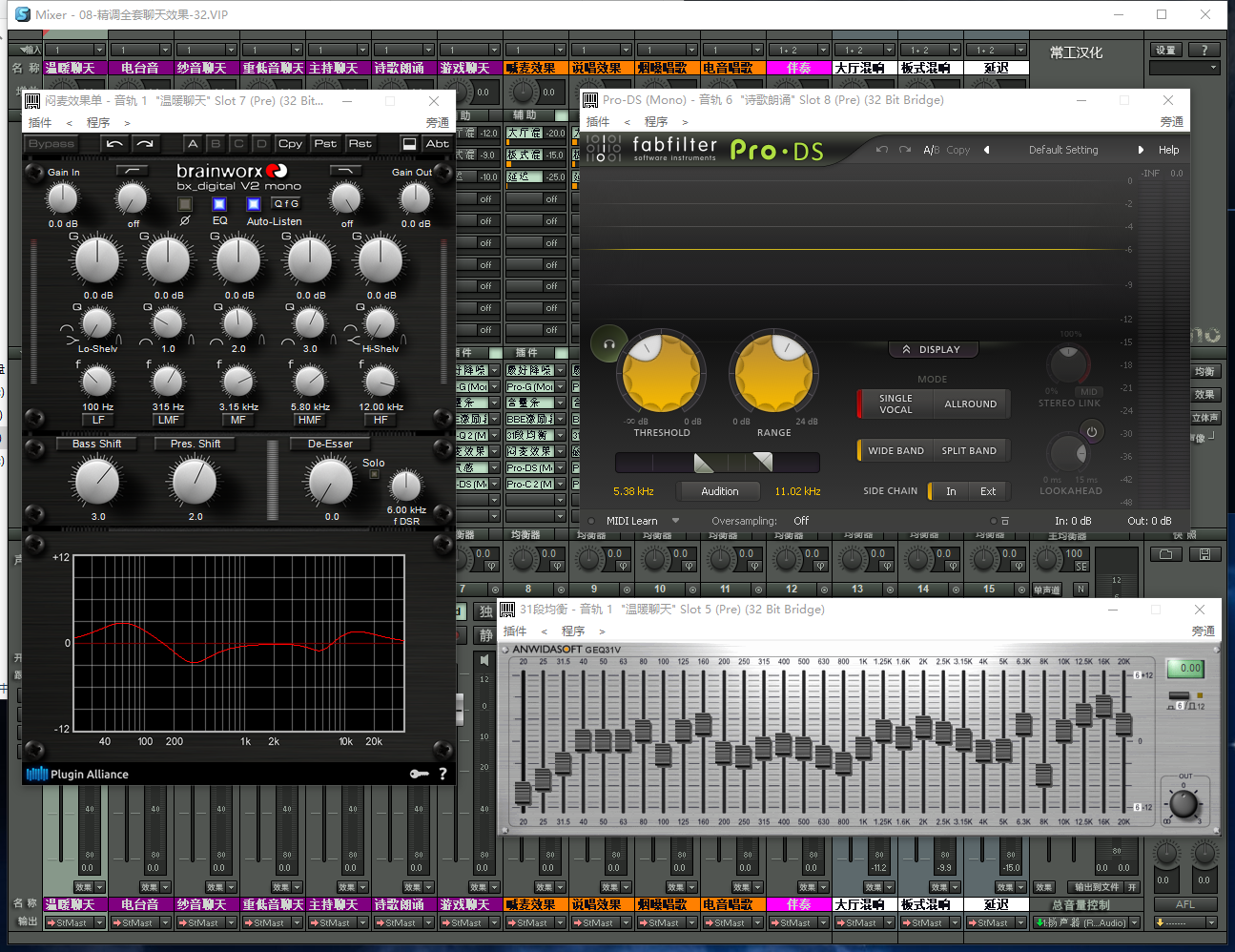The width and height of the screenshot is (1235, 952).
Task: Click the Mixer 设置 settings button
Action: click(x=1166, y=50)
